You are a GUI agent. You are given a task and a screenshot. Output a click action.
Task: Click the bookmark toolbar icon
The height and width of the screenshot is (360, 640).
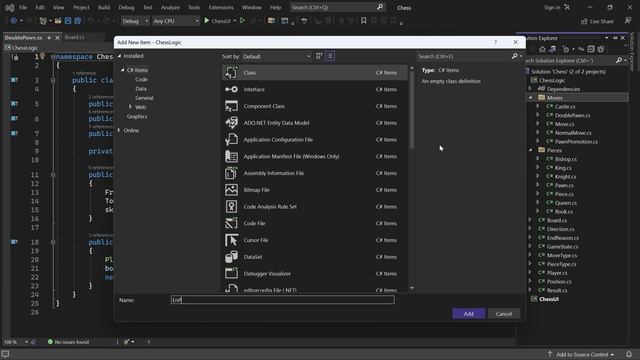pyautogui.click(x=363, y=20)
